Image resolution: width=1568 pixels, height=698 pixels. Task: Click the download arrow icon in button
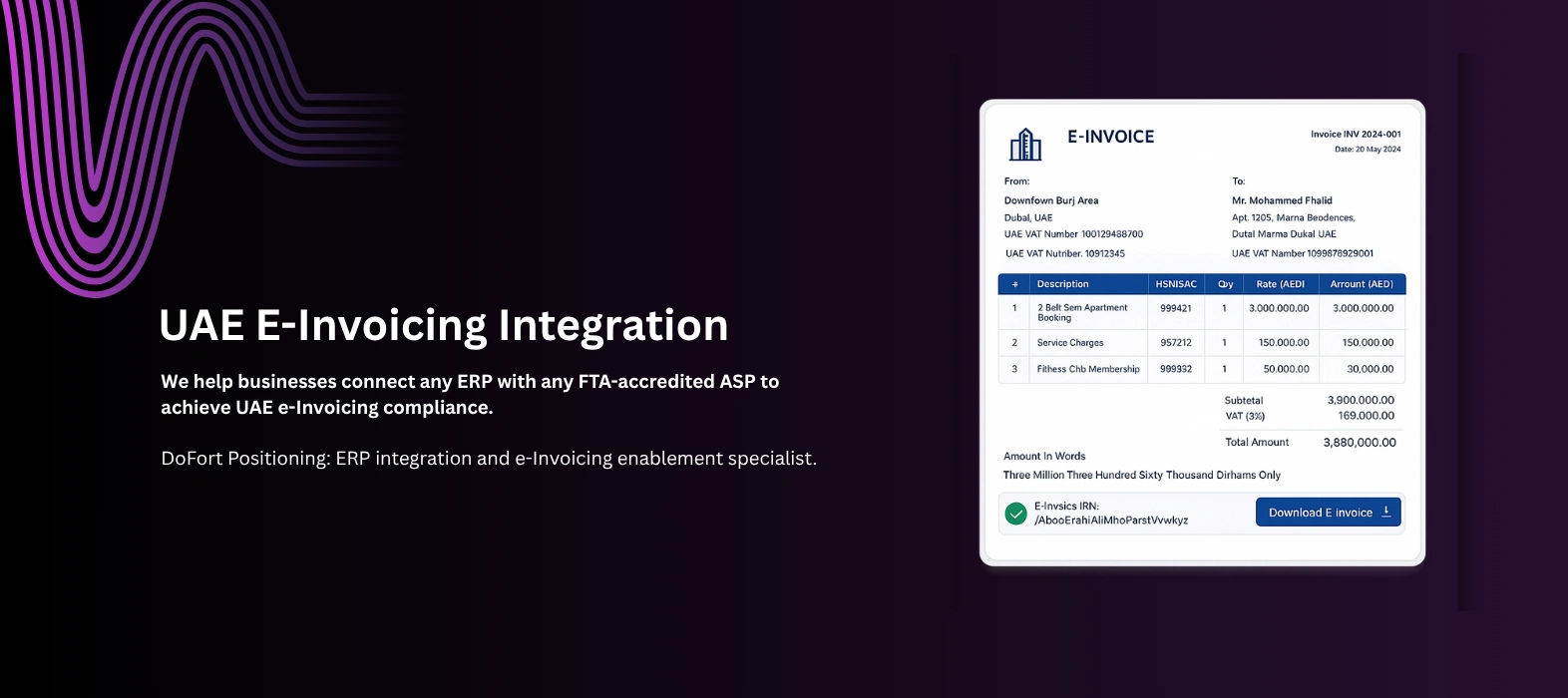tap(1386, 512)
